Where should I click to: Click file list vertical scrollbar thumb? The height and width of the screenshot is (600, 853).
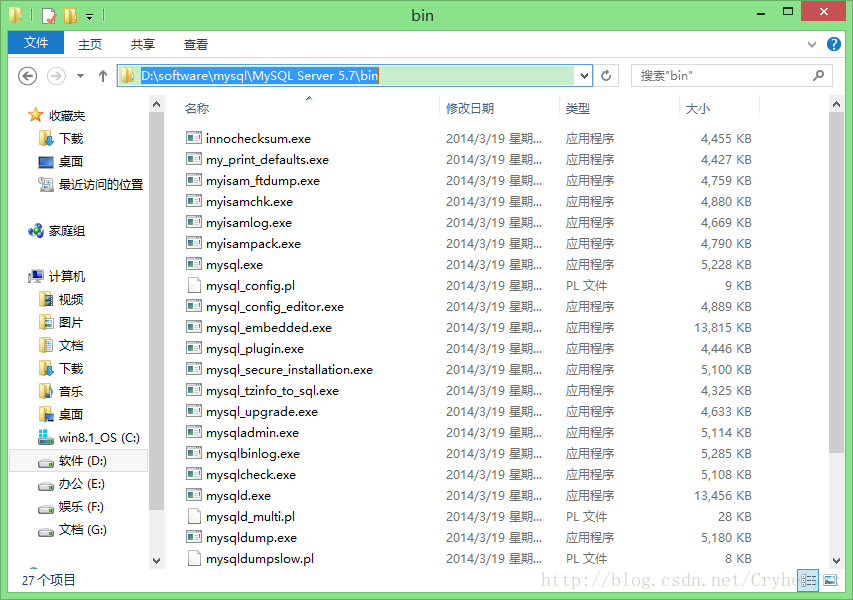(837, 282)
